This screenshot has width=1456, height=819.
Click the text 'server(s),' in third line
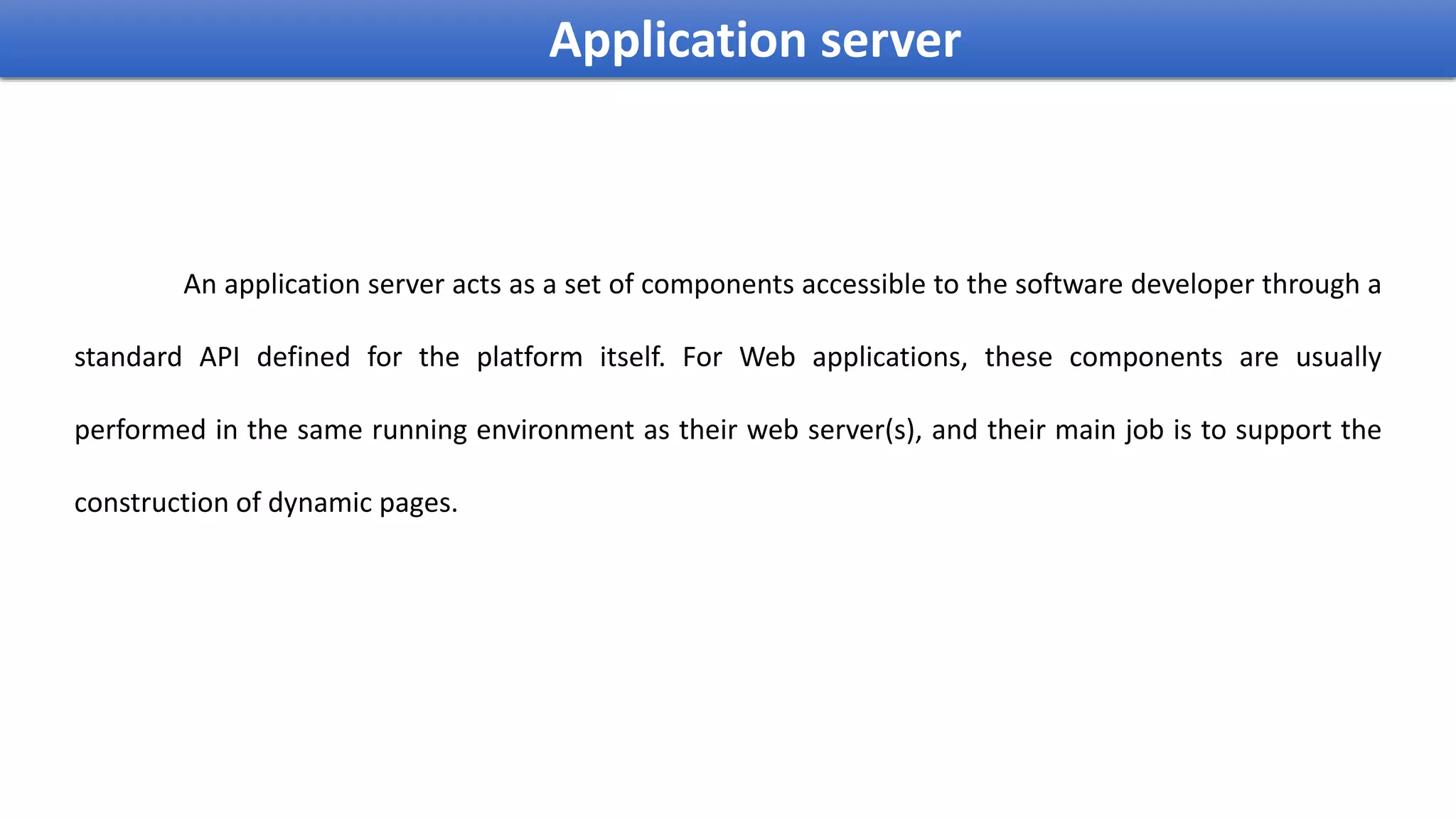click(864, 430)
